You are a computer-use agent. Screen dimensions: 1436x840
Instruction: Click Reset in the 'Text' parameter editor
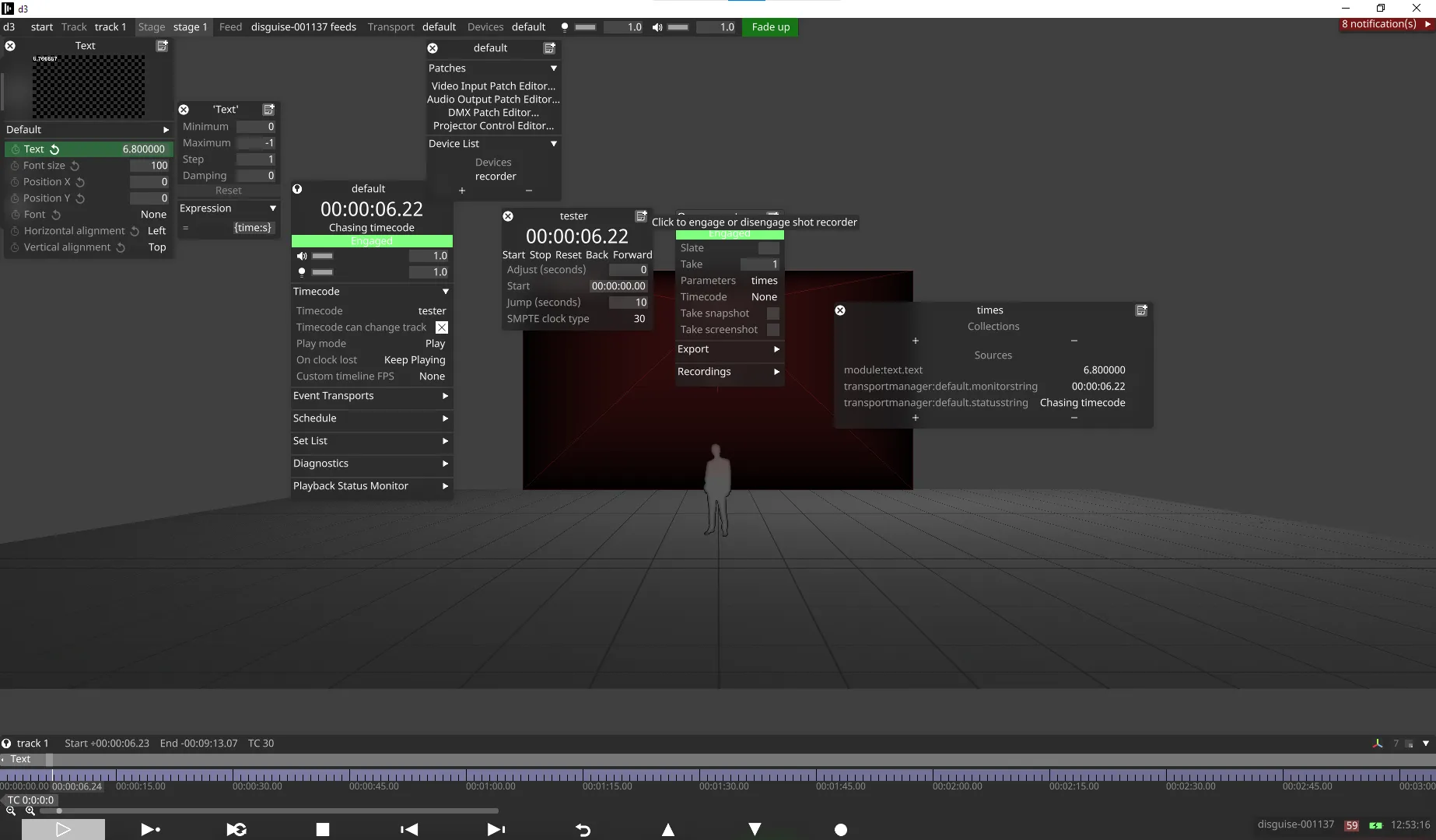tap(227, 190)
